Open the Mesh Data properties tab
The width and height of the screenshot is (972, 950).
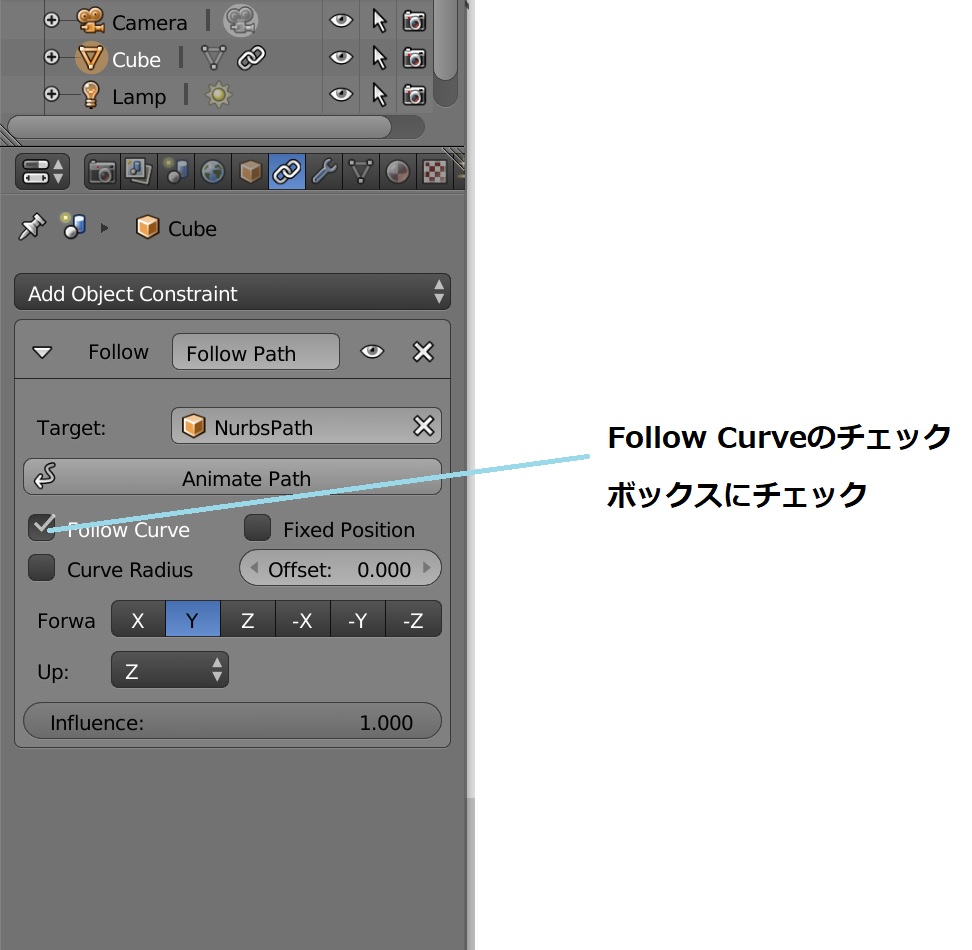pos(360,172)
